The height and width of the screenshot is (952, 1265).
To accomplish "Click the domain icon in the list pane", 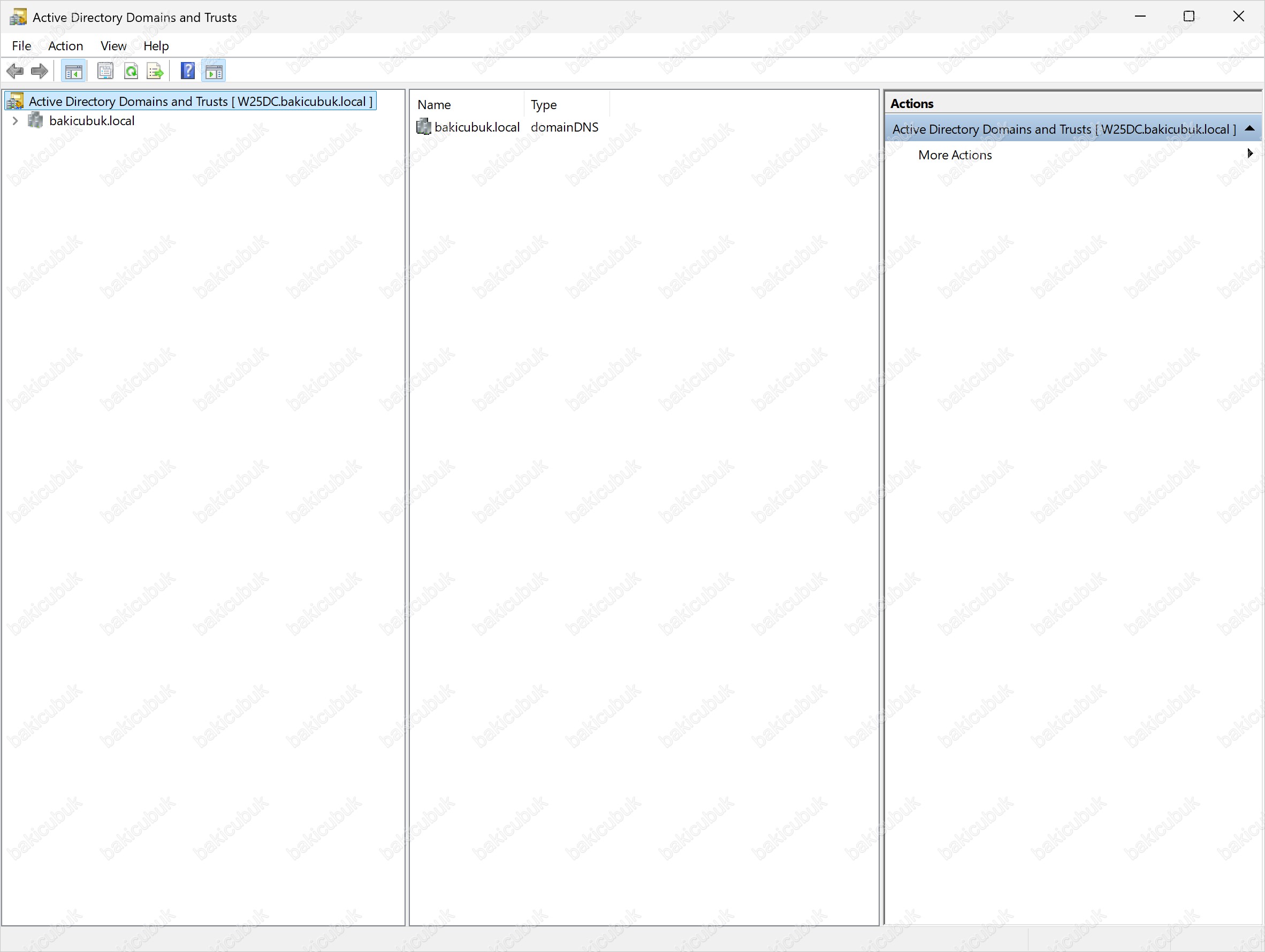I will (x=424, y=127).
